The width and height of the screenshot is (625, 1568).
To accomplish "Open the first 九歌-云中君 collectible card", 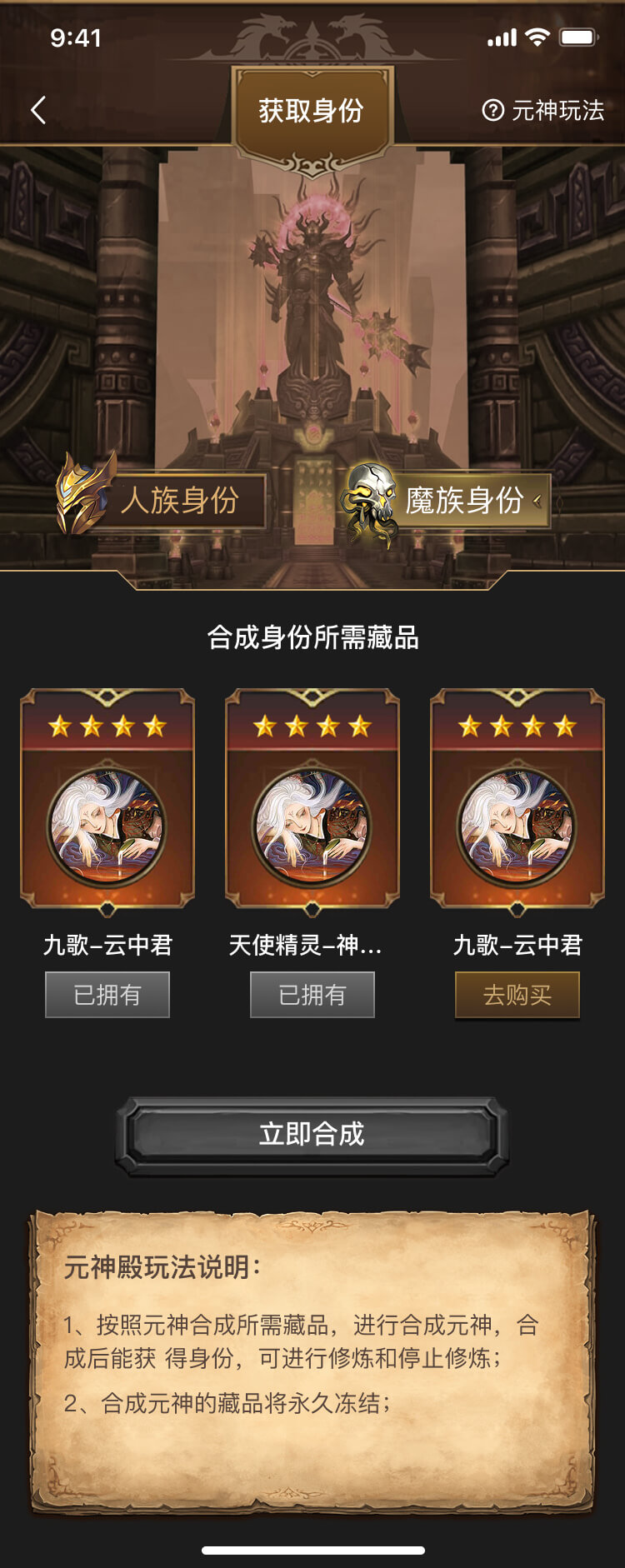I will [x=107, y=801].
